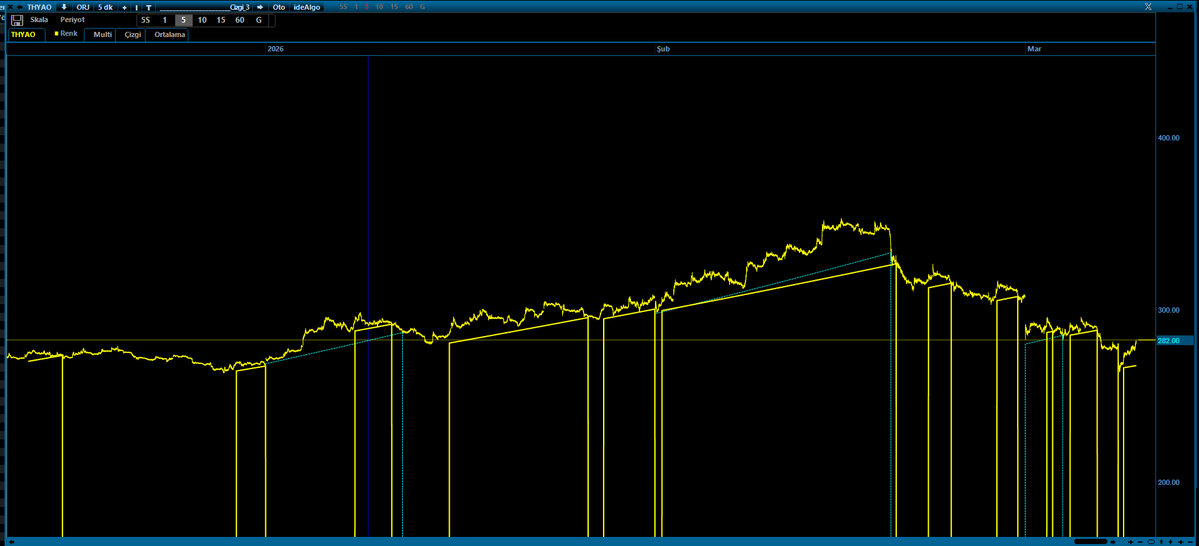Click the last minus icon in bottom corner
This screenshot has height=546, width=1199.
click(1191, 541)
